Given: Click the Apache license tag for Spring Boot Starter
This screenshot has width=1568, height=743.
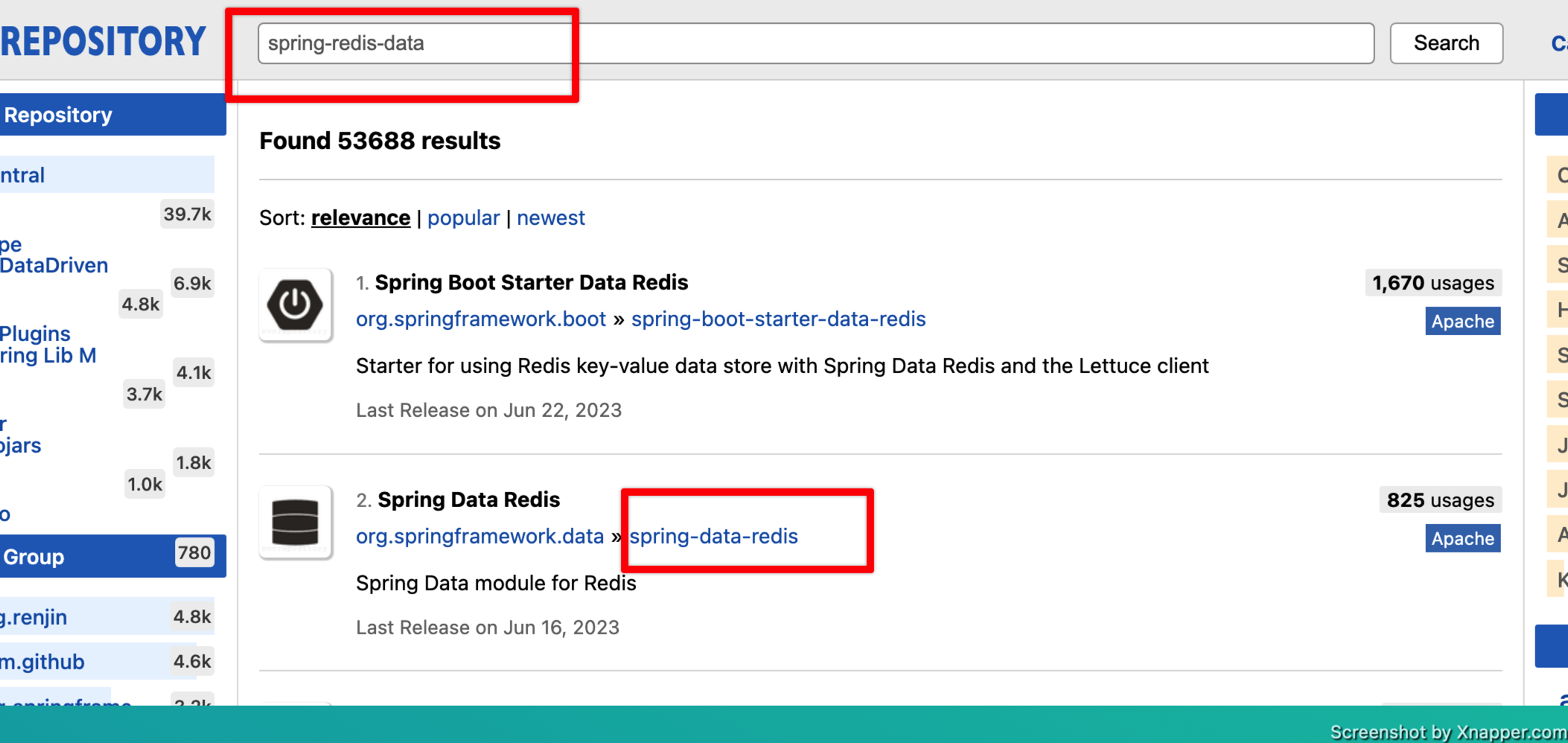Looking at the screenshot, I should click(1463, 321).
